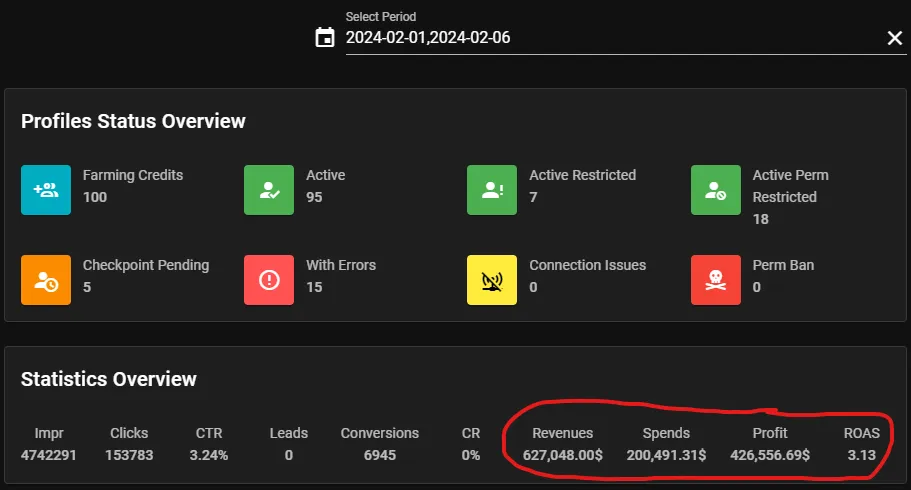Screen dimensions: 911x490
Task: Click the Active green user-check icon
Action: click(269, 190)
